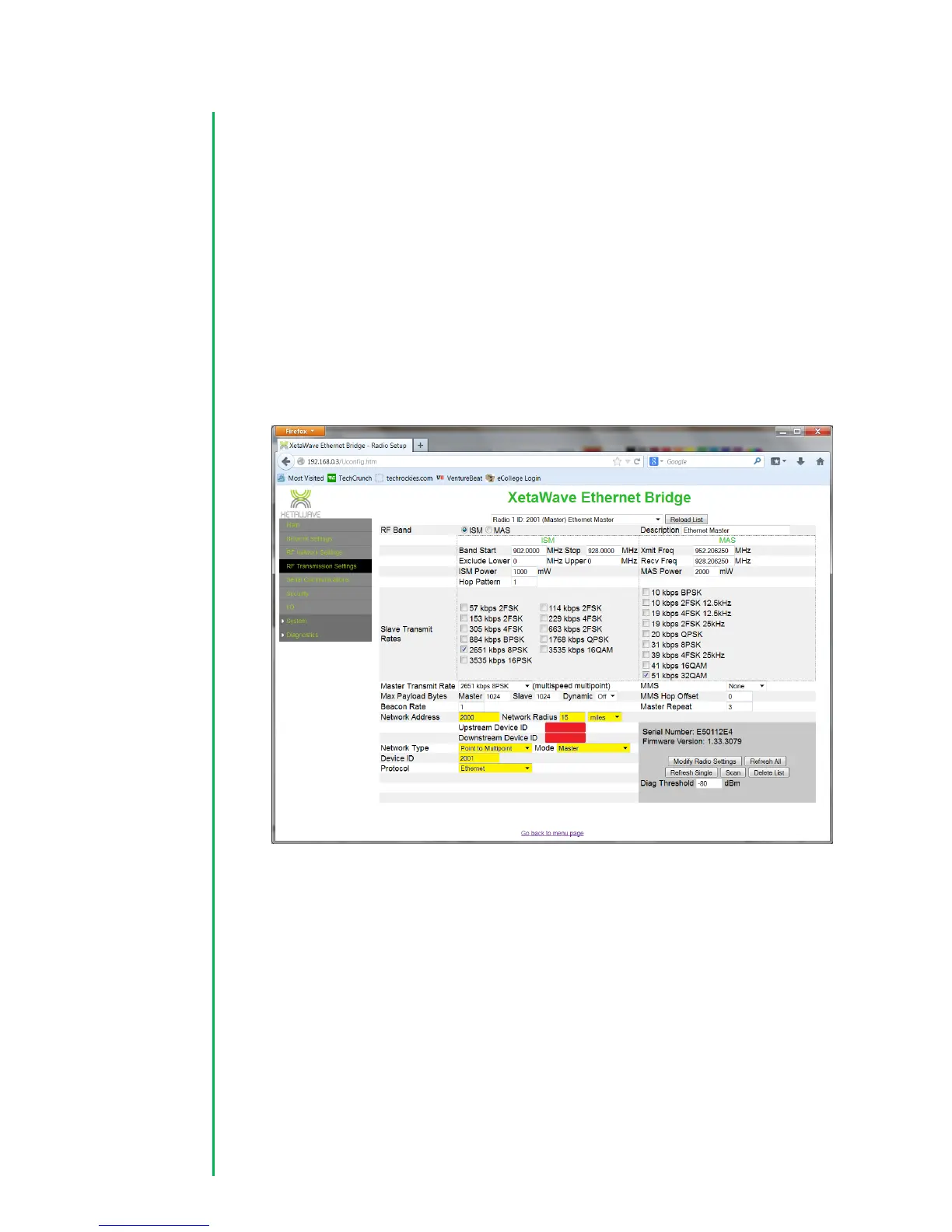This screenshot has width=952, height=1232.
Task: Click the Google search engine icon
Action: [655, 461]
